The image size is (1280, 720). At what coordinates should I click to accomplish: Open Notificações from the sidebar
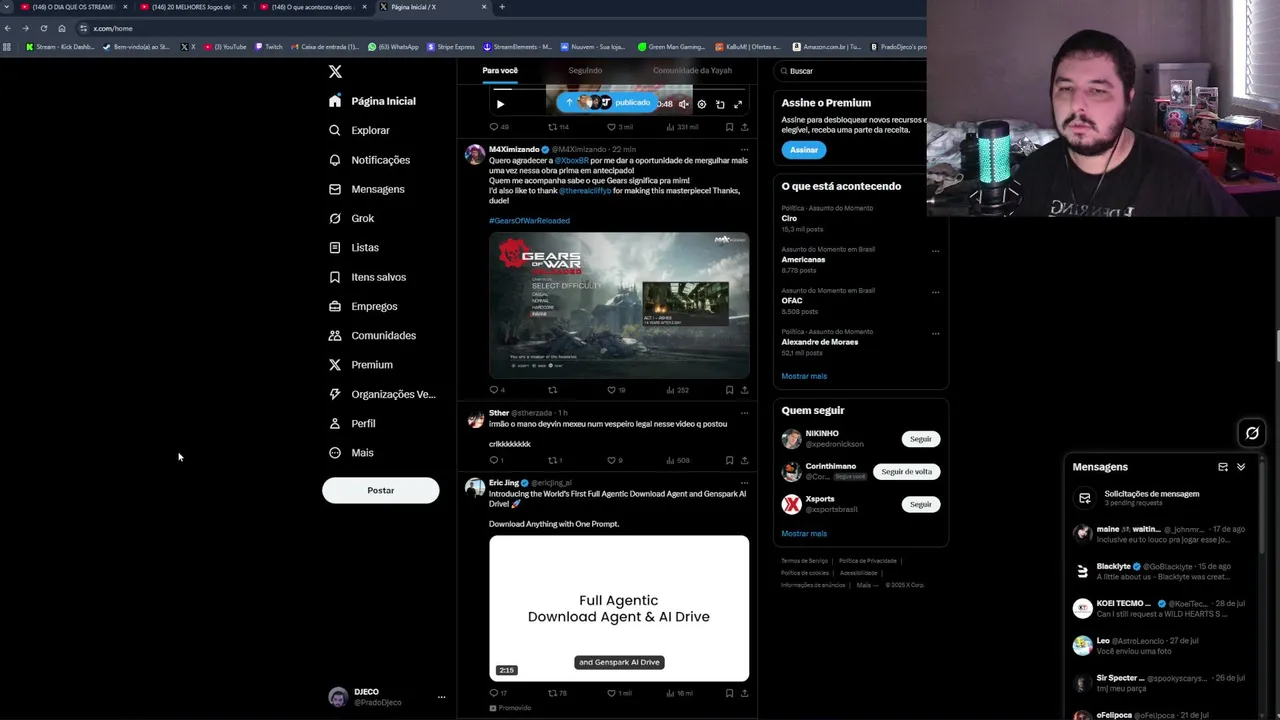click(370, 160)
